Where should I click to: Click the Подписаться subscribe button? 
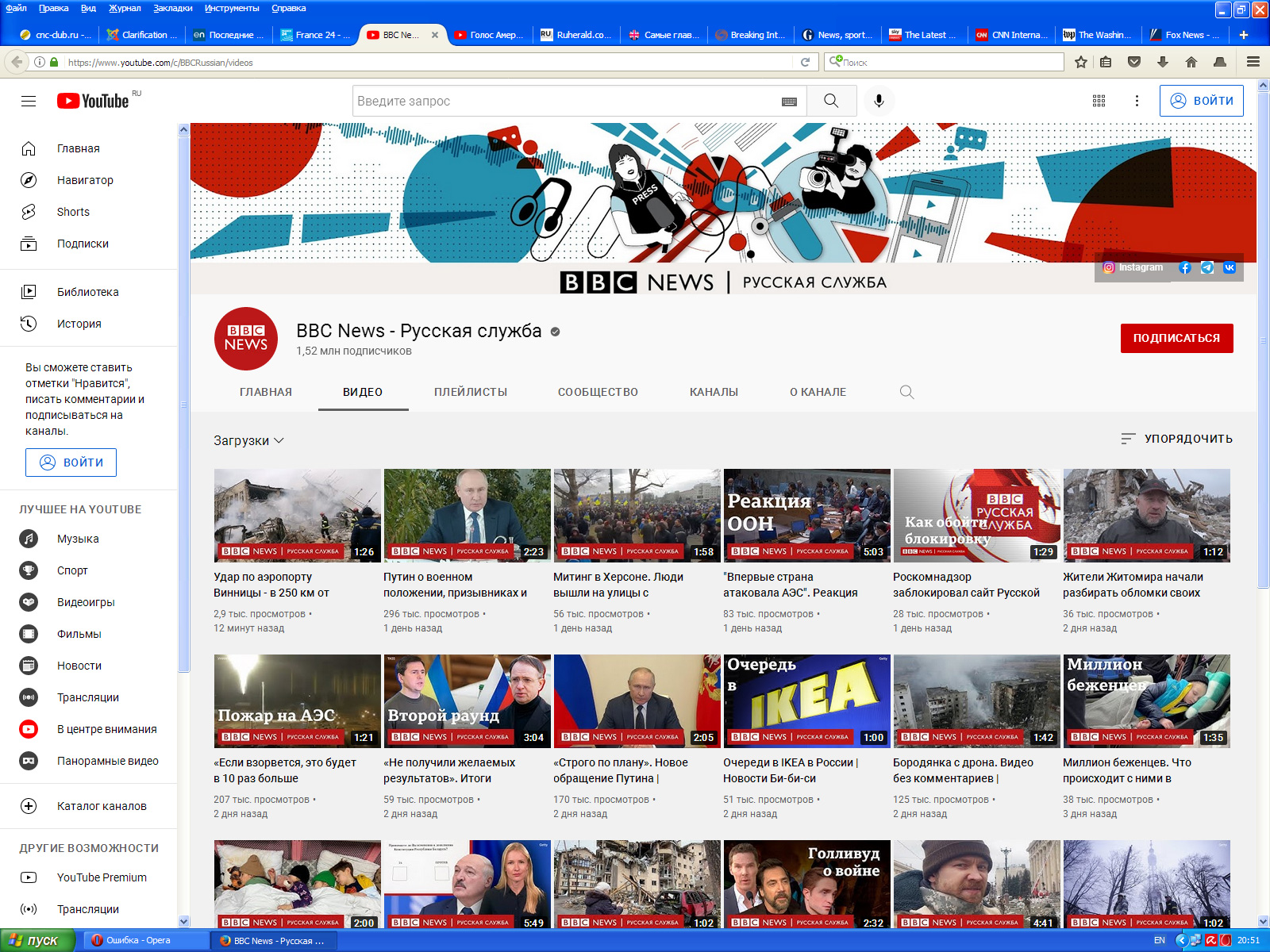(1176, 338)
